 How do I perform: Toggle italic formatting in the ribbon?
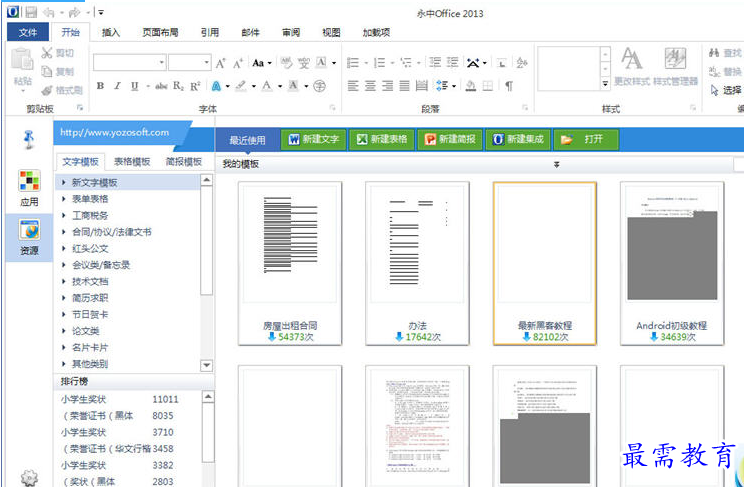tap(119, 86)
